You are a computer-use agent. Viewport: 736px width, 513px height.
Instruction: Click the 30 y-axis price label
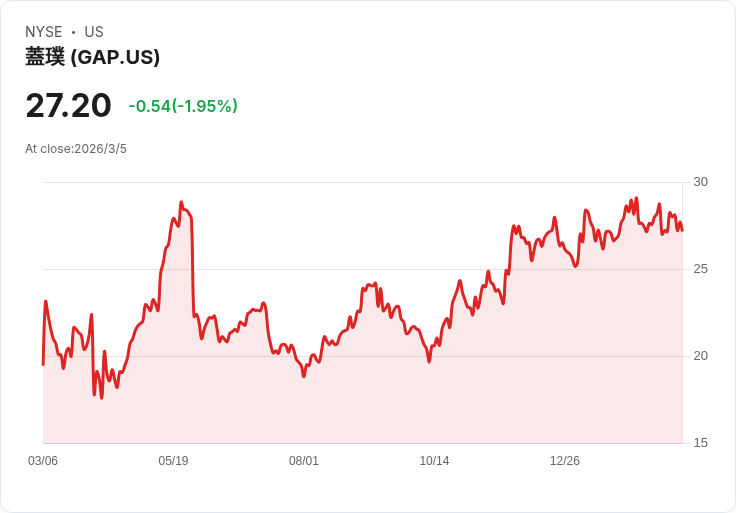coord(700,182)
